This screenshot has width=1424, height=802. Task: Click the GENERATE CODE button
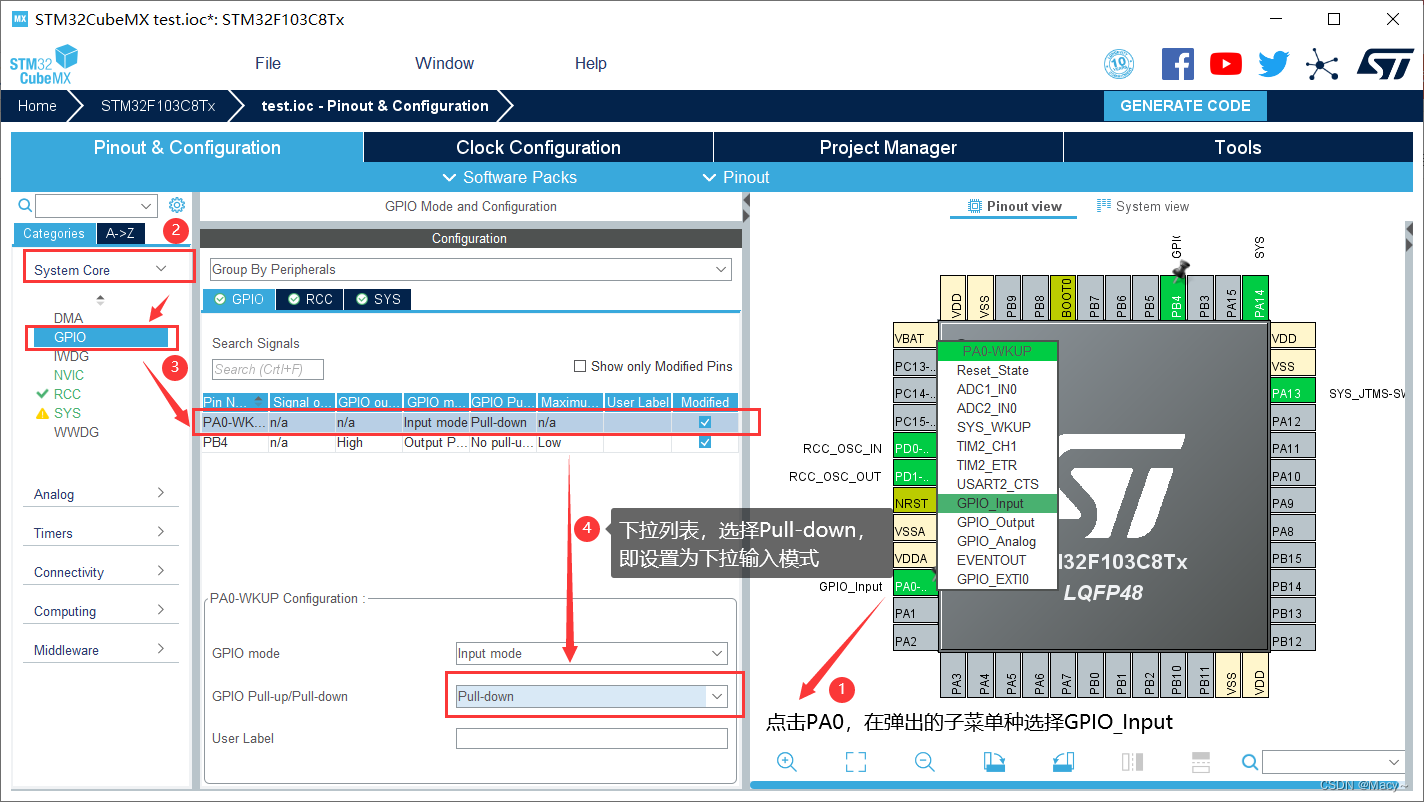coord(1185,105)
